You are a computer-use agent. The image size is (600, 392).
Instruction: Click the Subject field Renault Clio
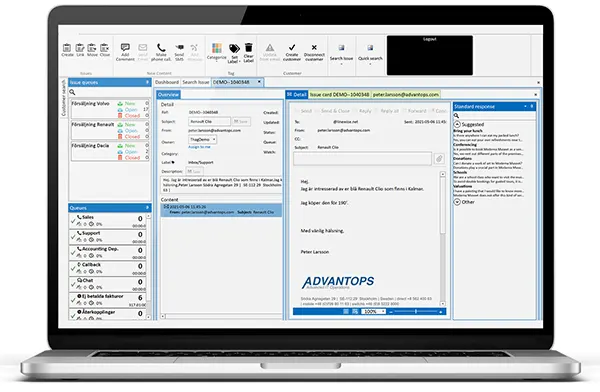[209, 121]
